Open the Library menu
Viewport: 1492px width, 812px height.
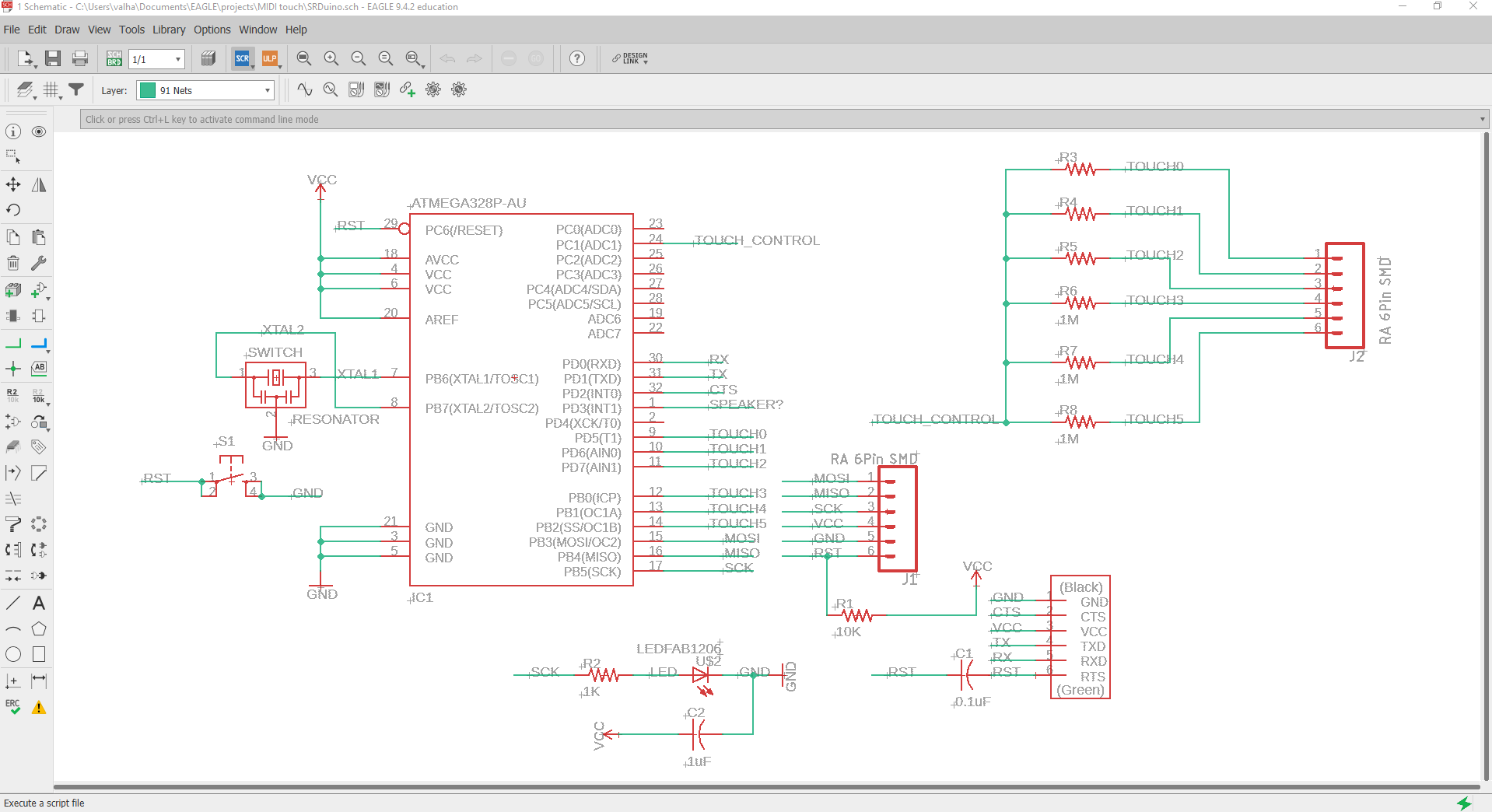click(169, 30)
